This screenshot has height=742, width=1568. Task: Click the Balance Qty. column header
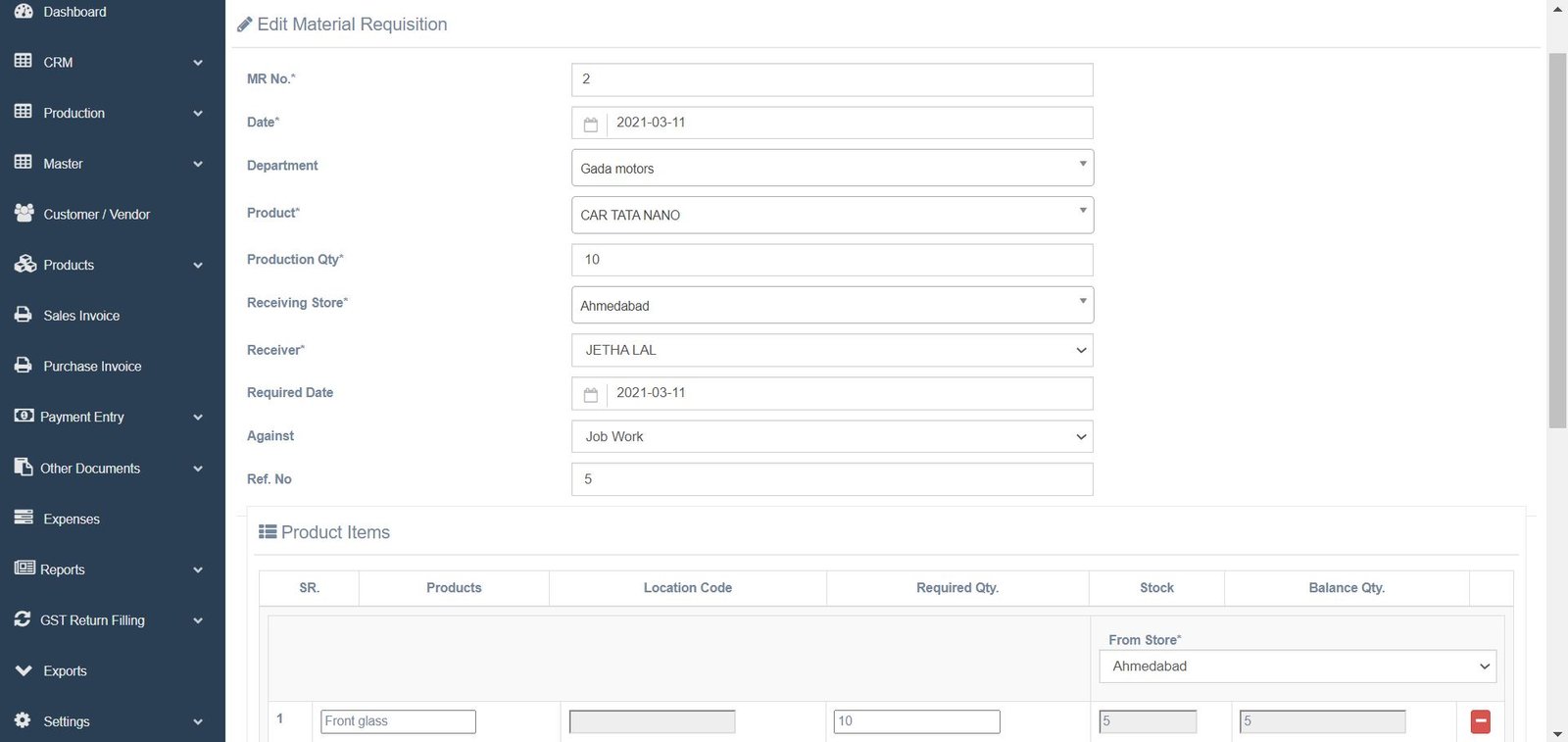(x=1347, y=588)
